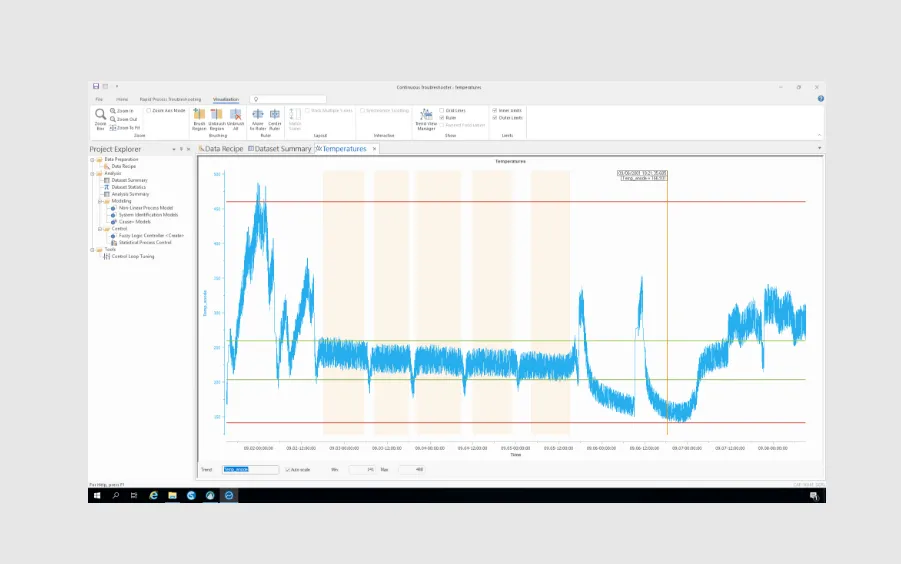Image resolution: width=901 pixels, height=564 pixels.
Task: Click the Save icon in title bar
Action: pyautogui.click(x=96, y=86)
